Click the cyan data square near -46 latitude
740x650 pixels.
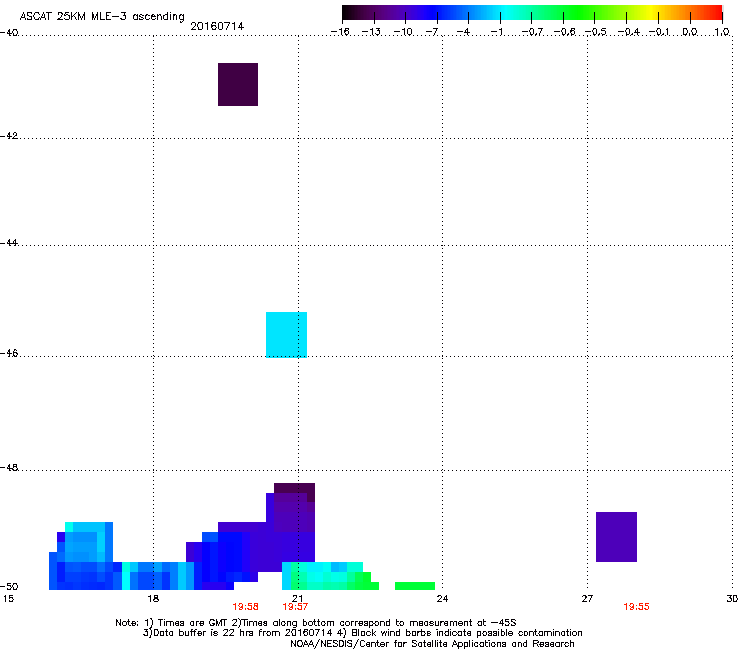pyautogui.click(x=286, y=335)
